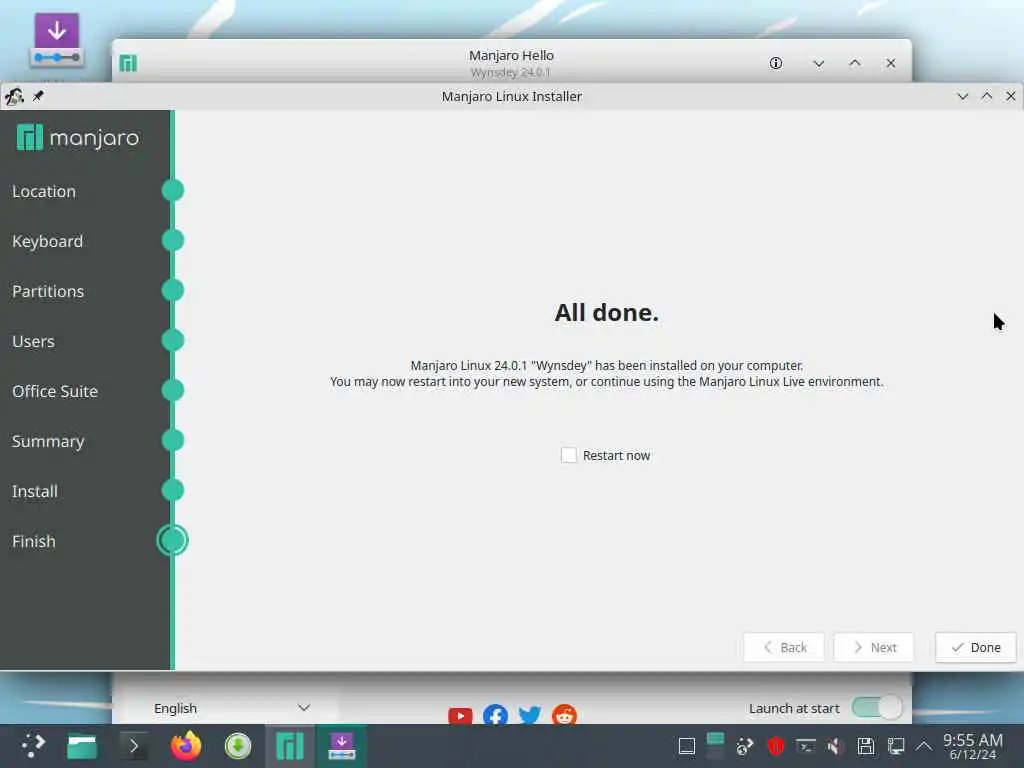Select the Users step in sidebar
Viewport: 1024px width, 768px height.
(33, 341)
